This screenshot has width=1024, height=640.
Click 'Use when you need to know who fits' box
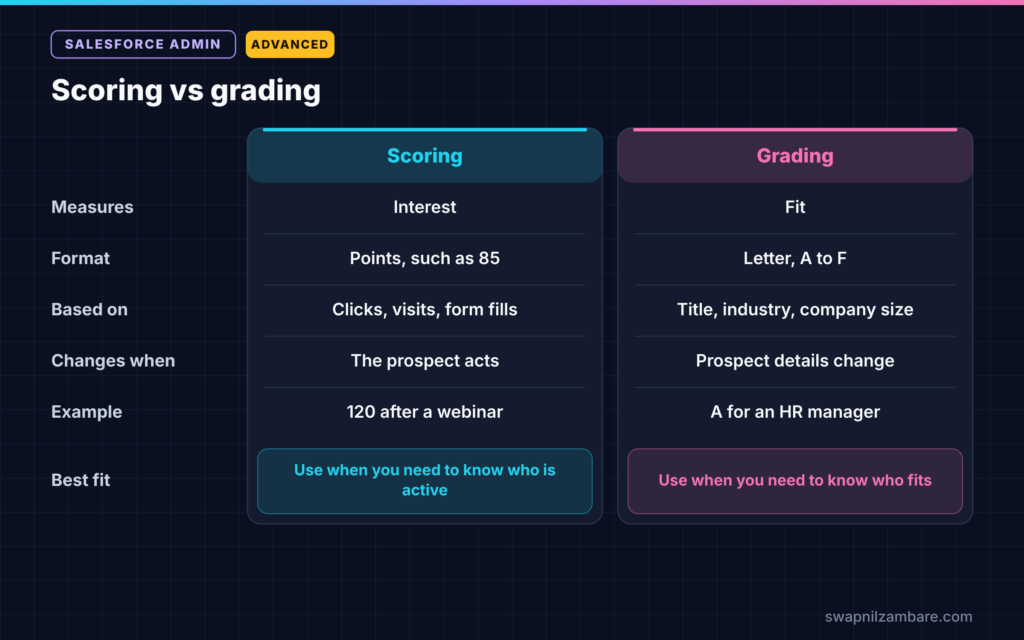point(795,481)
